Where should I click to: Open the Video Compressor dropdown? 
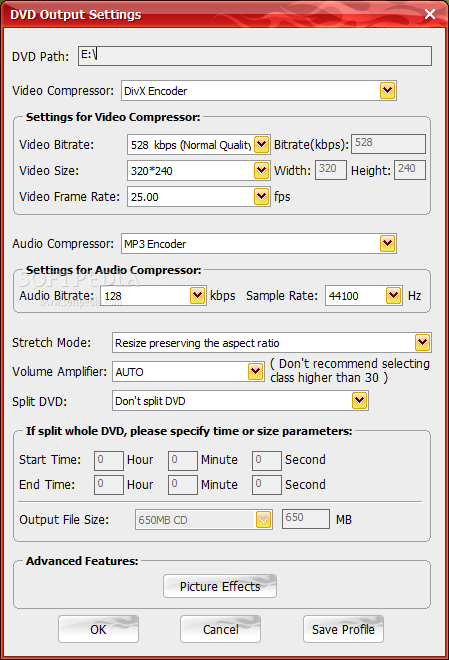259,90
